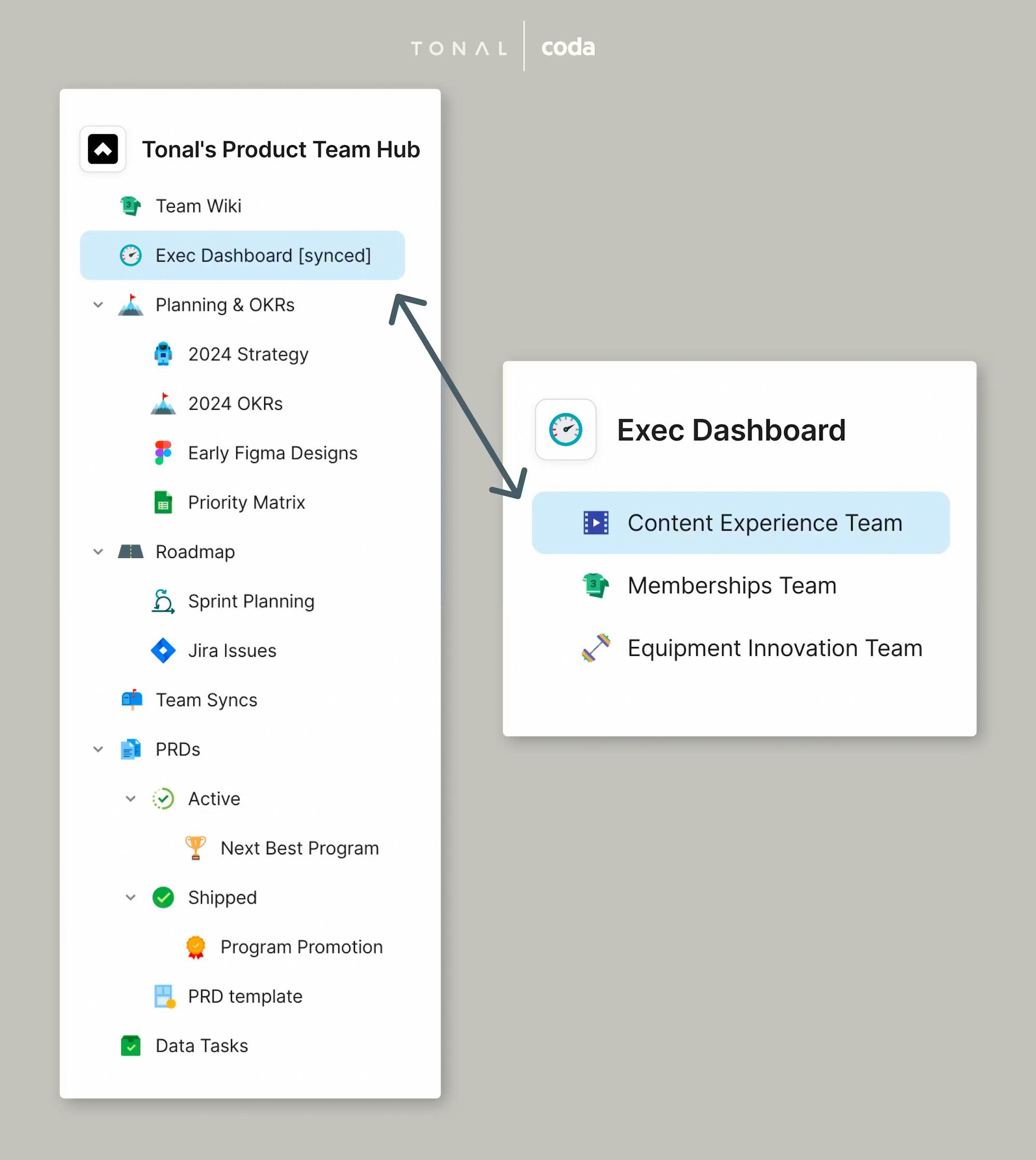This screenshot has height=1160, width=1036.
Task: Click green checkbox icon beside Data Tasks
Action: coord(131,1046)
